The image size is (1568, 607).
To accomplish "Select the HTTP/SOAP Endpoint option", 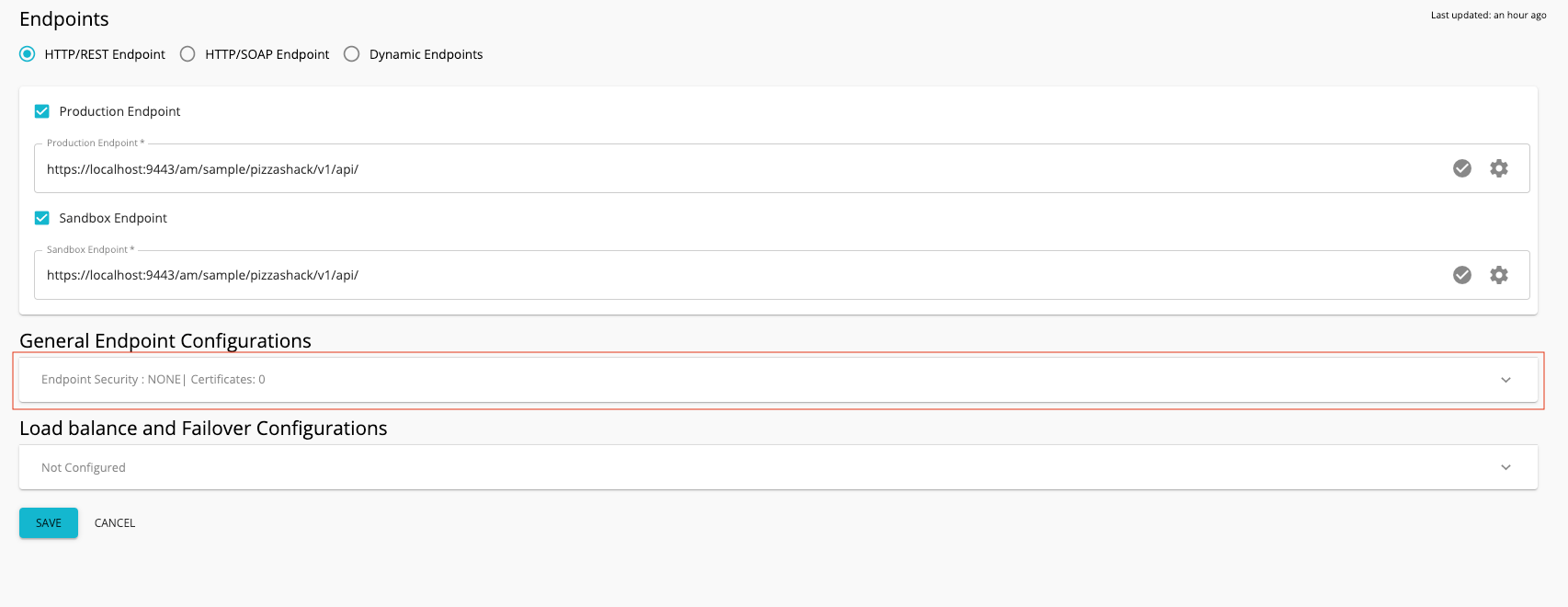I will 187,53.
